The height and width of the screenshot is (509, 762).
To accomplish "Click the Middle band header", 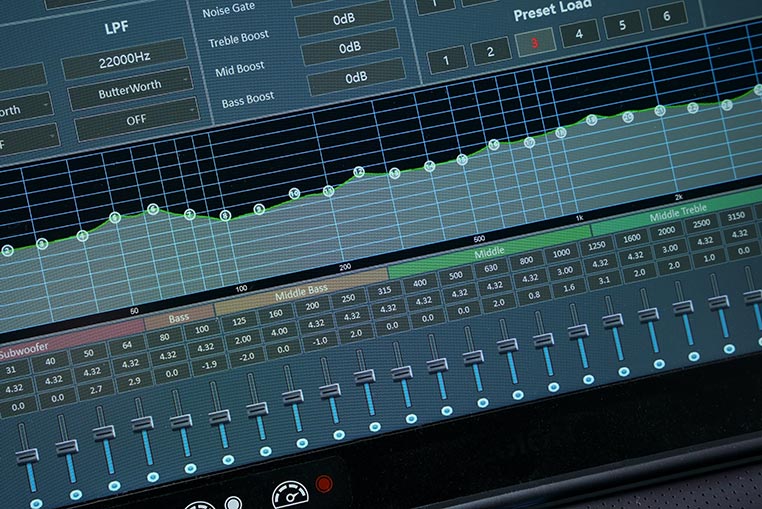I will tap(489, 252).
